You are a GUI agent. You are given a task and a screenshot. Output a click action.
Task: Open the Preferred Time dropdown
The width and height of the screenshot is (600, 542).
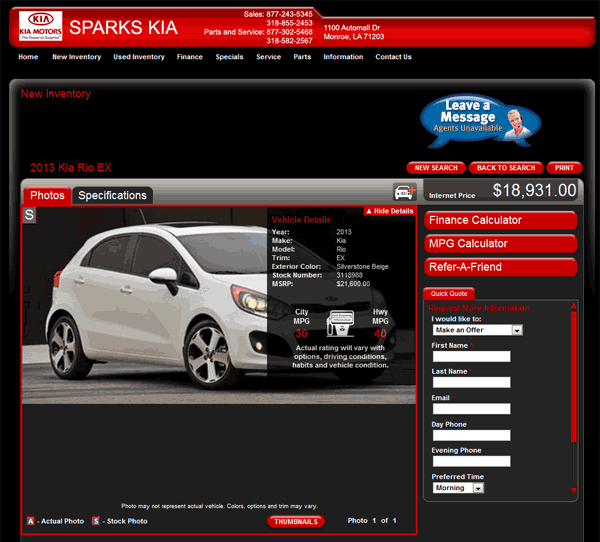click(458, 488)
